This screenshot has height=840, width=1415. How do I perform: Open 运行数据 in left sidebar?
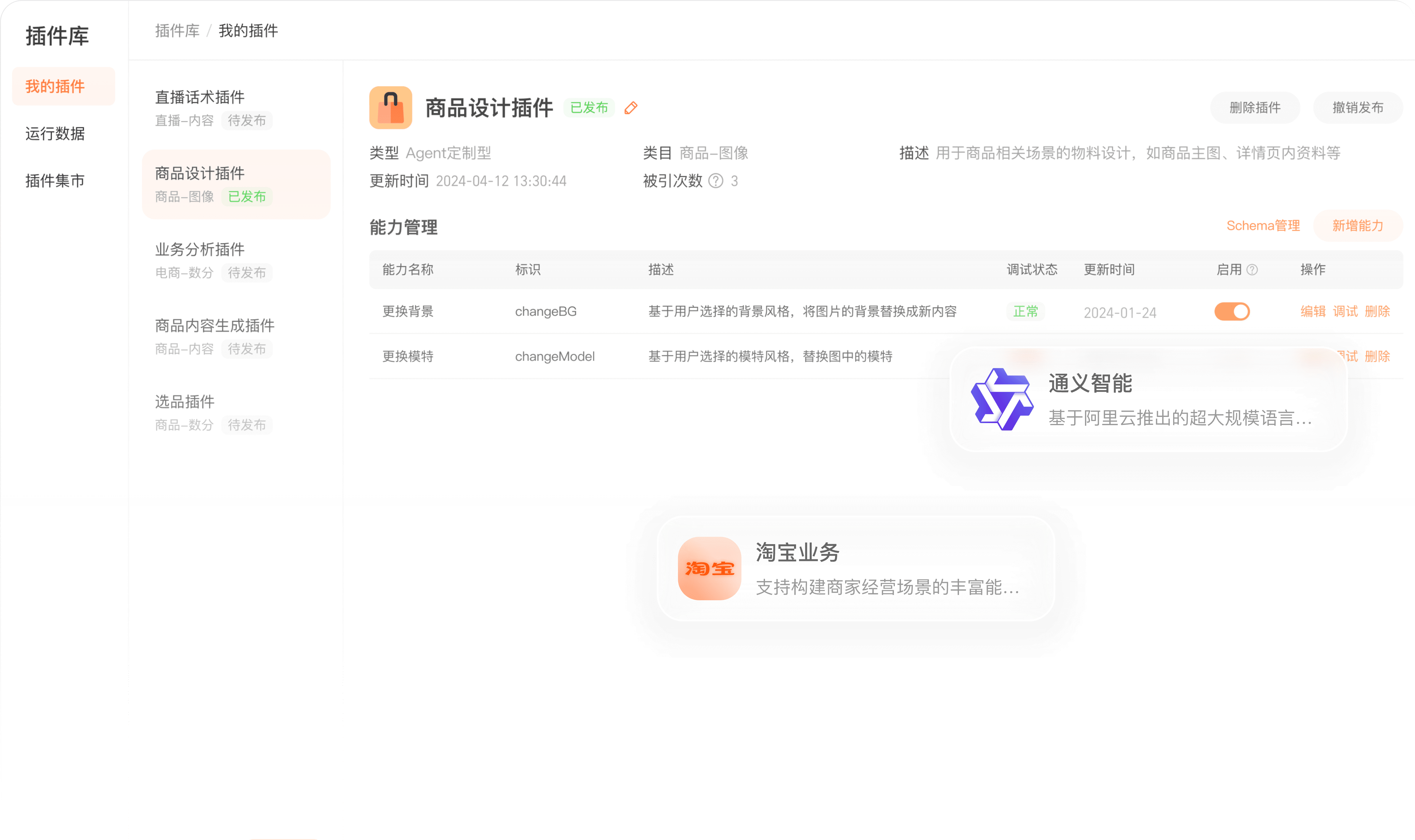coord(55,134)
